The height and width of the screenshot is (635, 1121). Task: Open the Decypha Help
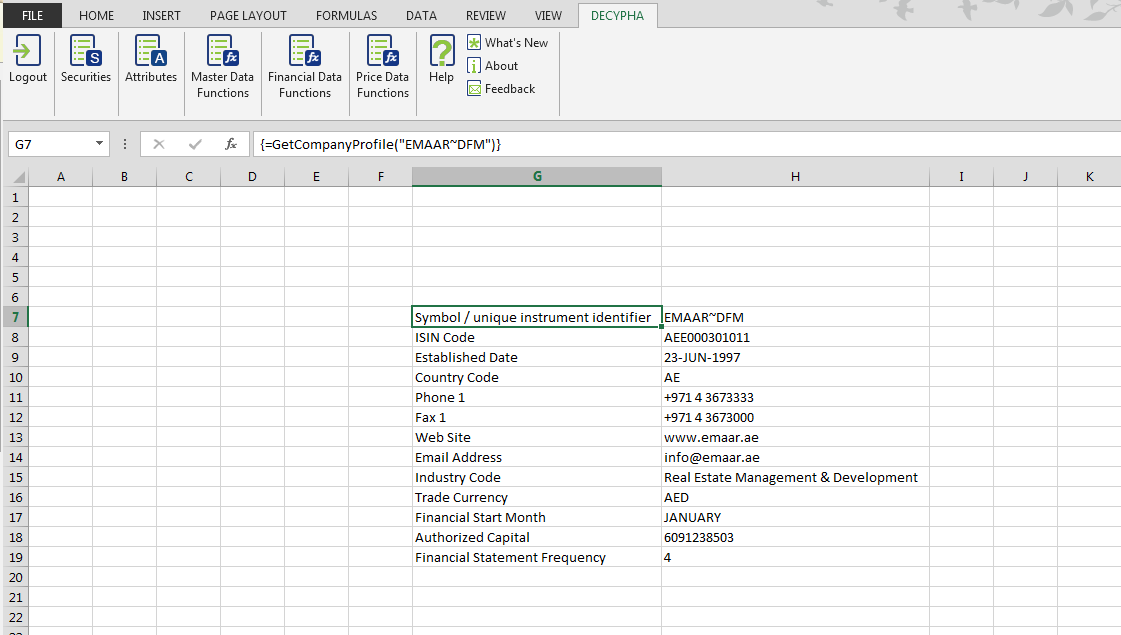pos(441,60)
